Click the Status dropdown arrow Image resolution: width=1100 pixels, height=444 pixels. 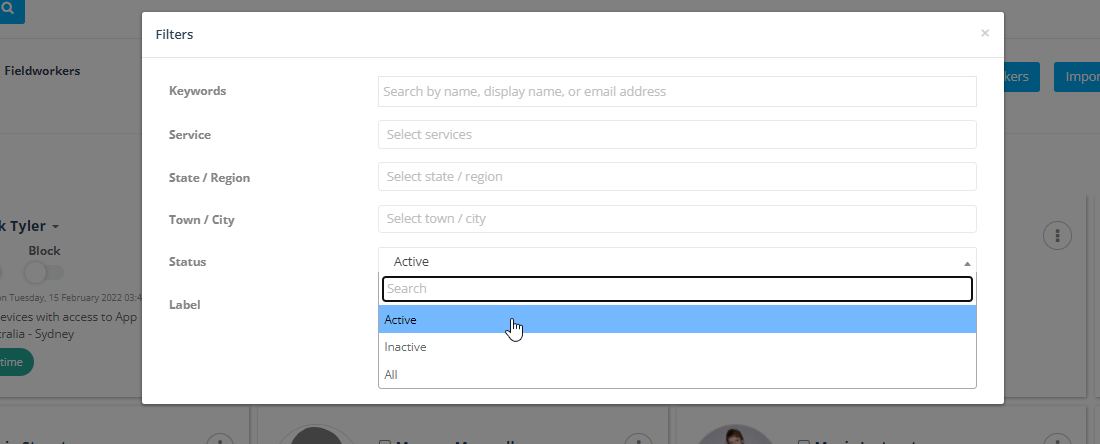967,263
